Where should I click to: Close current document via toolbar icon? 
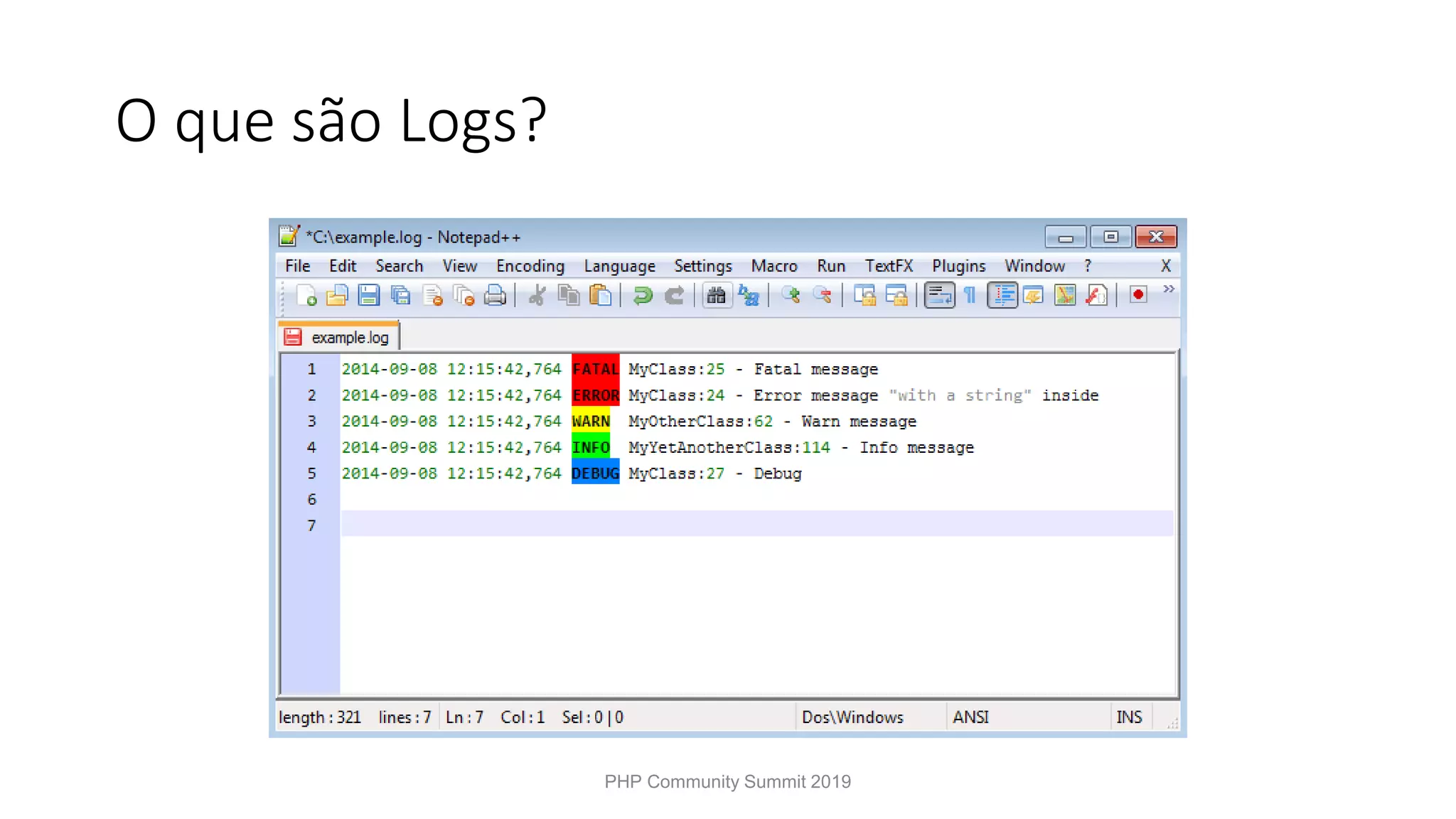click(x=432, y=295)
